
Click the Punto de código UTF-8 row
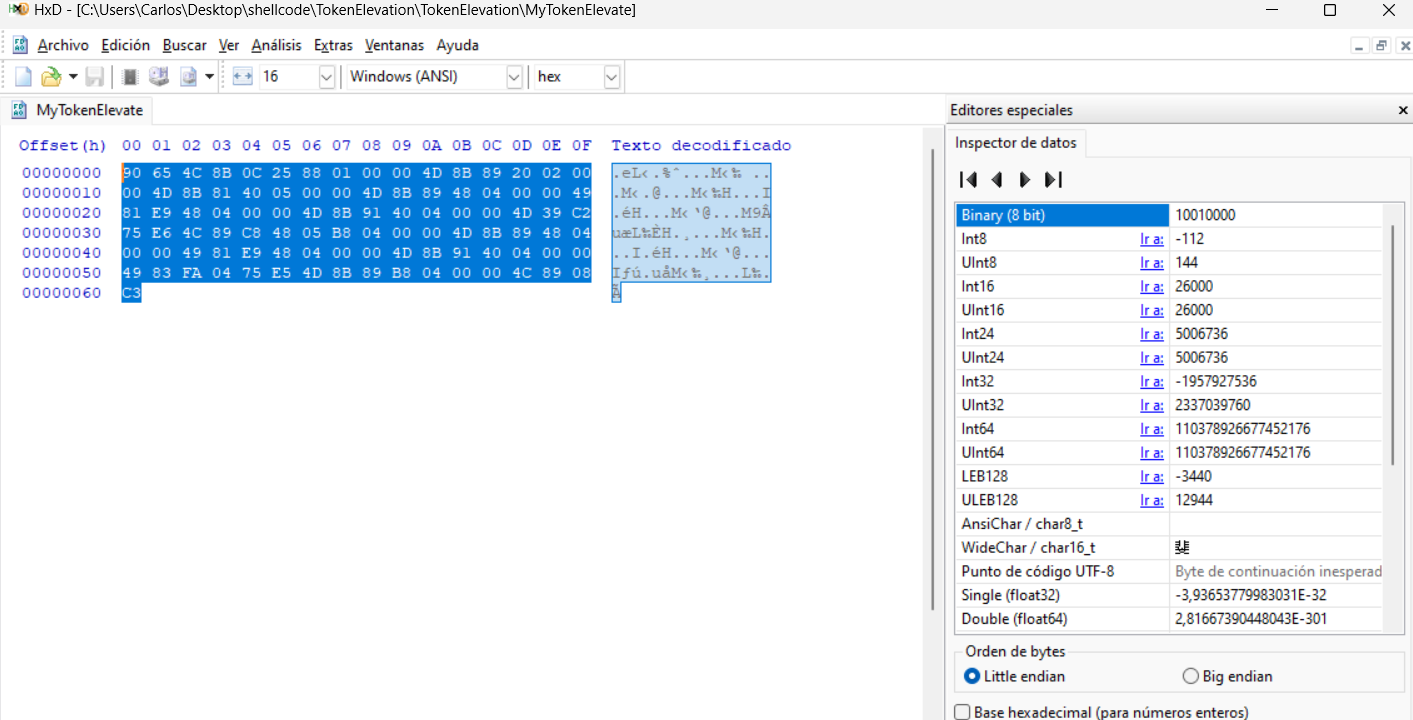[1169, 572]
